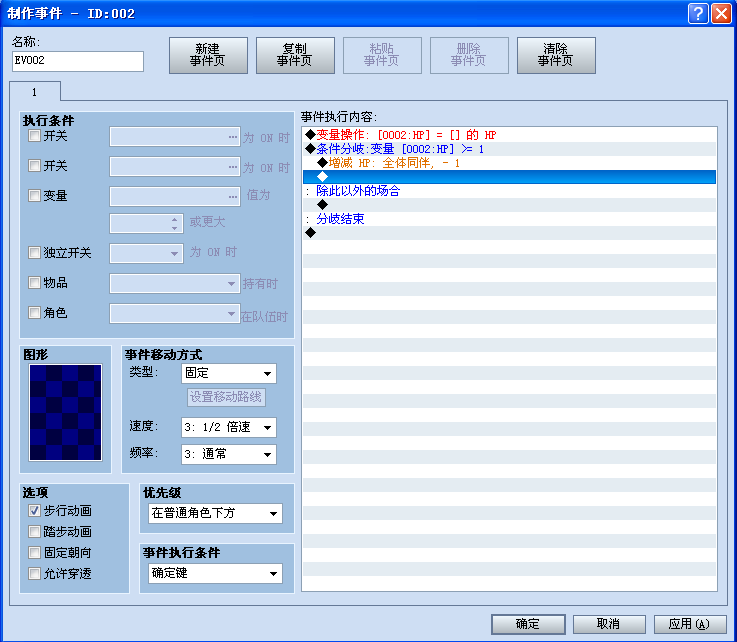Check the 踏步动画 option

pos(34,532)
